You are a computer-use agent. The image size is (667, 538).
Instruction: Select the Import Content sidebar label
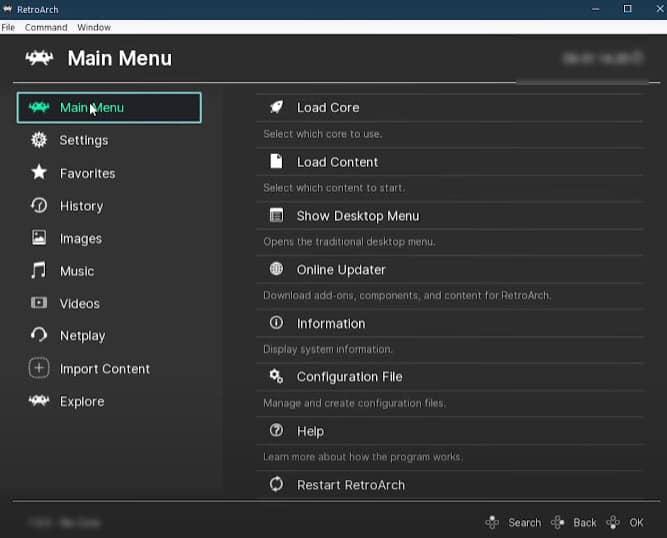(105, 369)
